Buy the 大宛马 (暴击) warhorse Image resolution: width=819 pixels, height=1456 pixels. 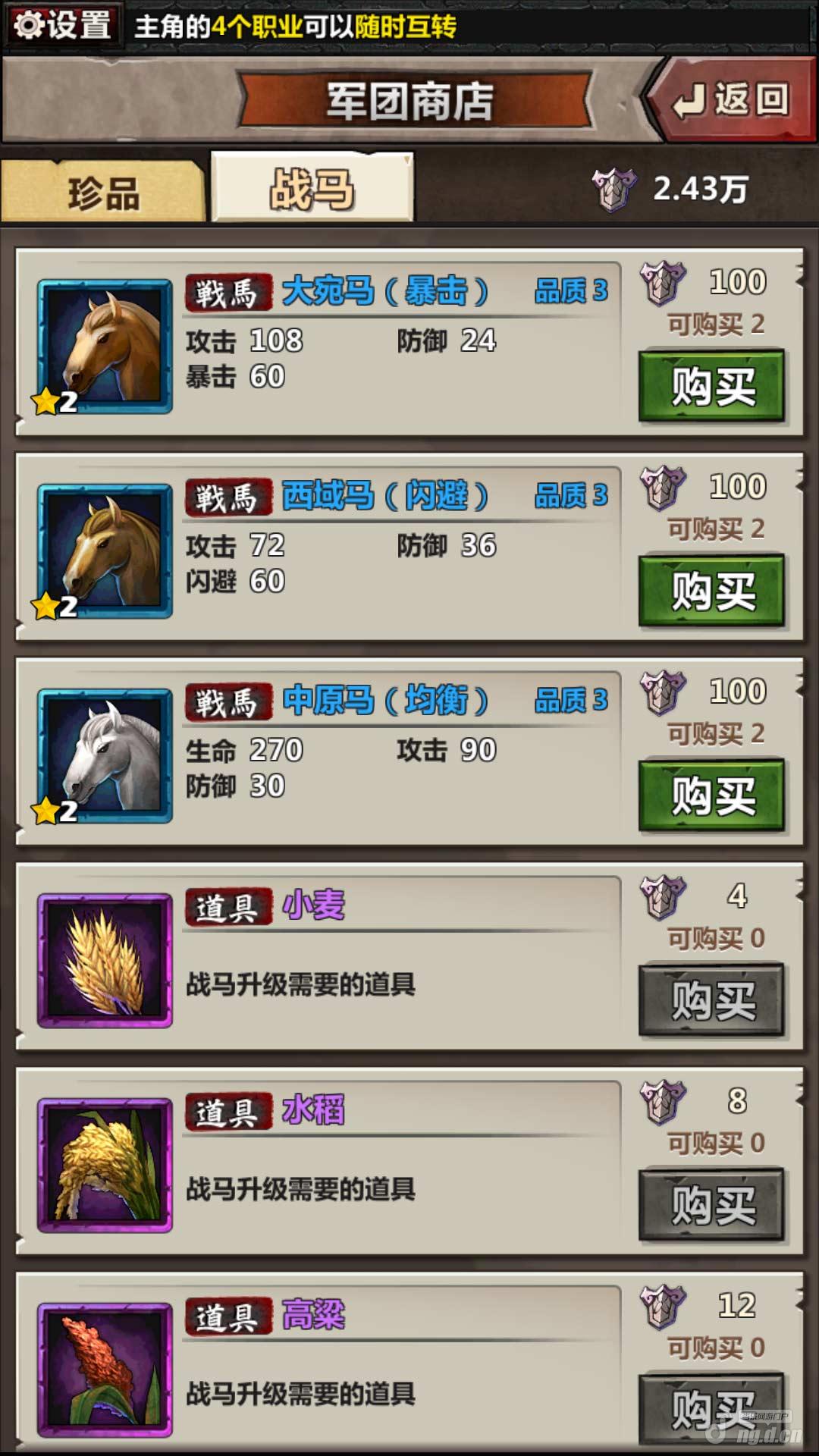(x=711, y=386)
